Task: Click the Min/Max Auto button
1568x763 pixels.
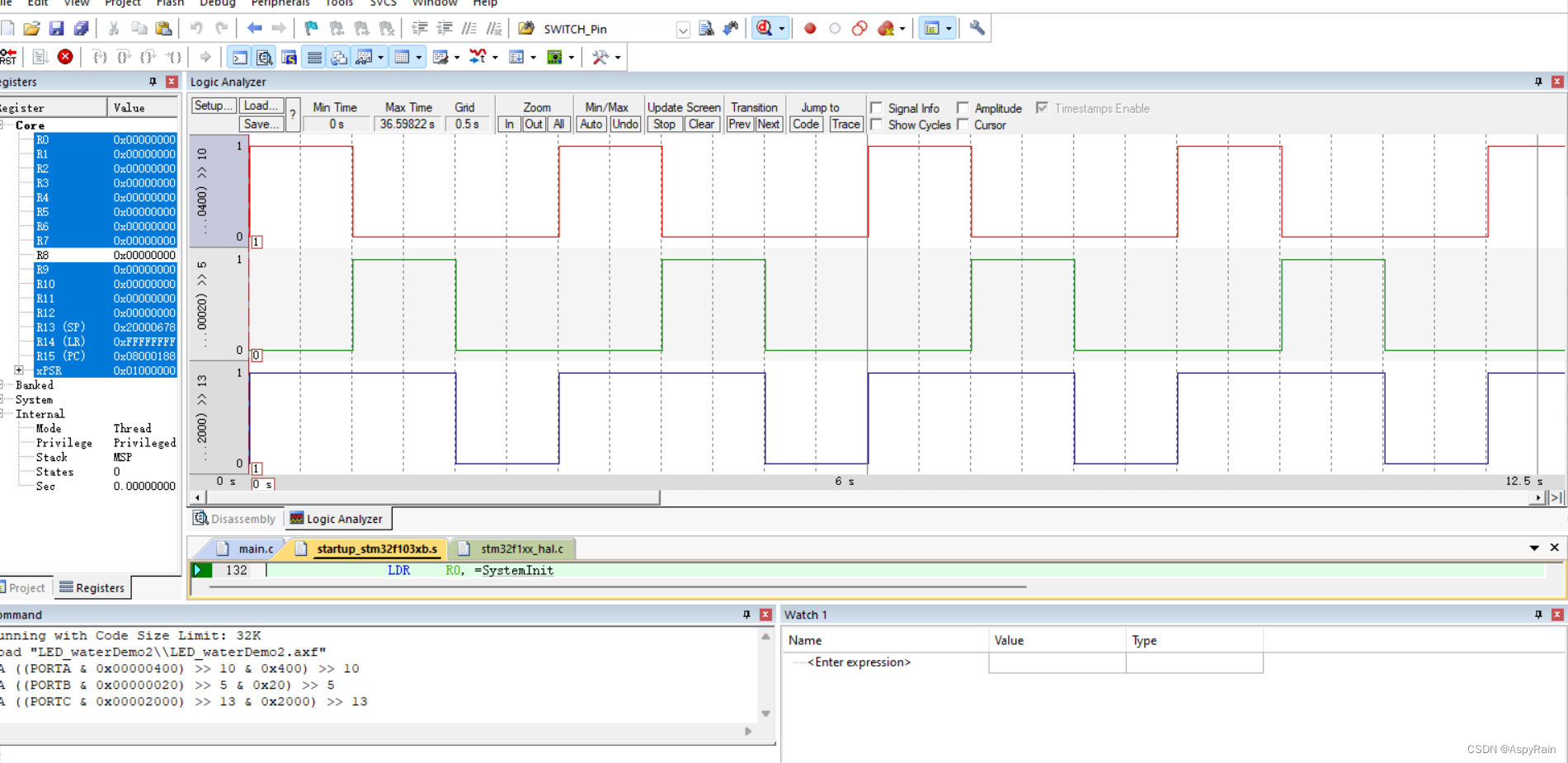Action: 591,124
